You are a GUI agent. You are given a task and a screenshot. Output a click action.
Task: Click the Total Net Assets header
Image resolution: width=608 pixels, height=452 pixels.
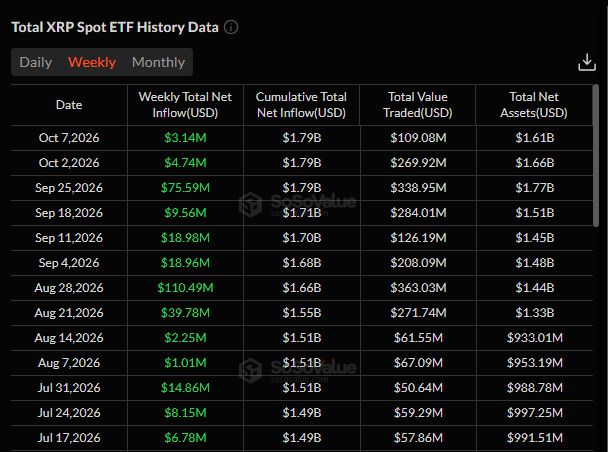(534, 105)
